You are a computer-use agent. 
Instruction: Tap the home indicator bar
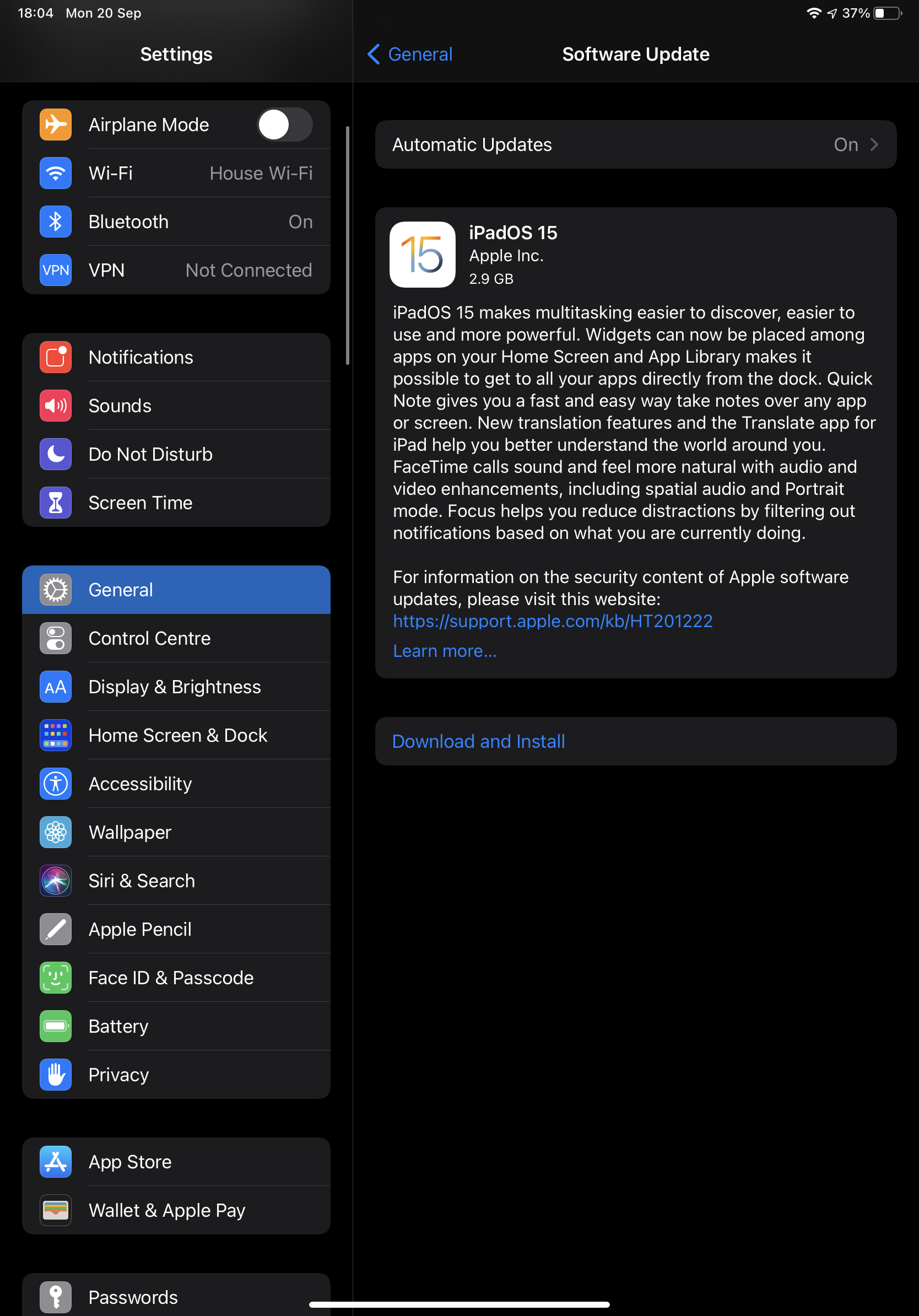pyautogui.click(x=459, y=1304)
